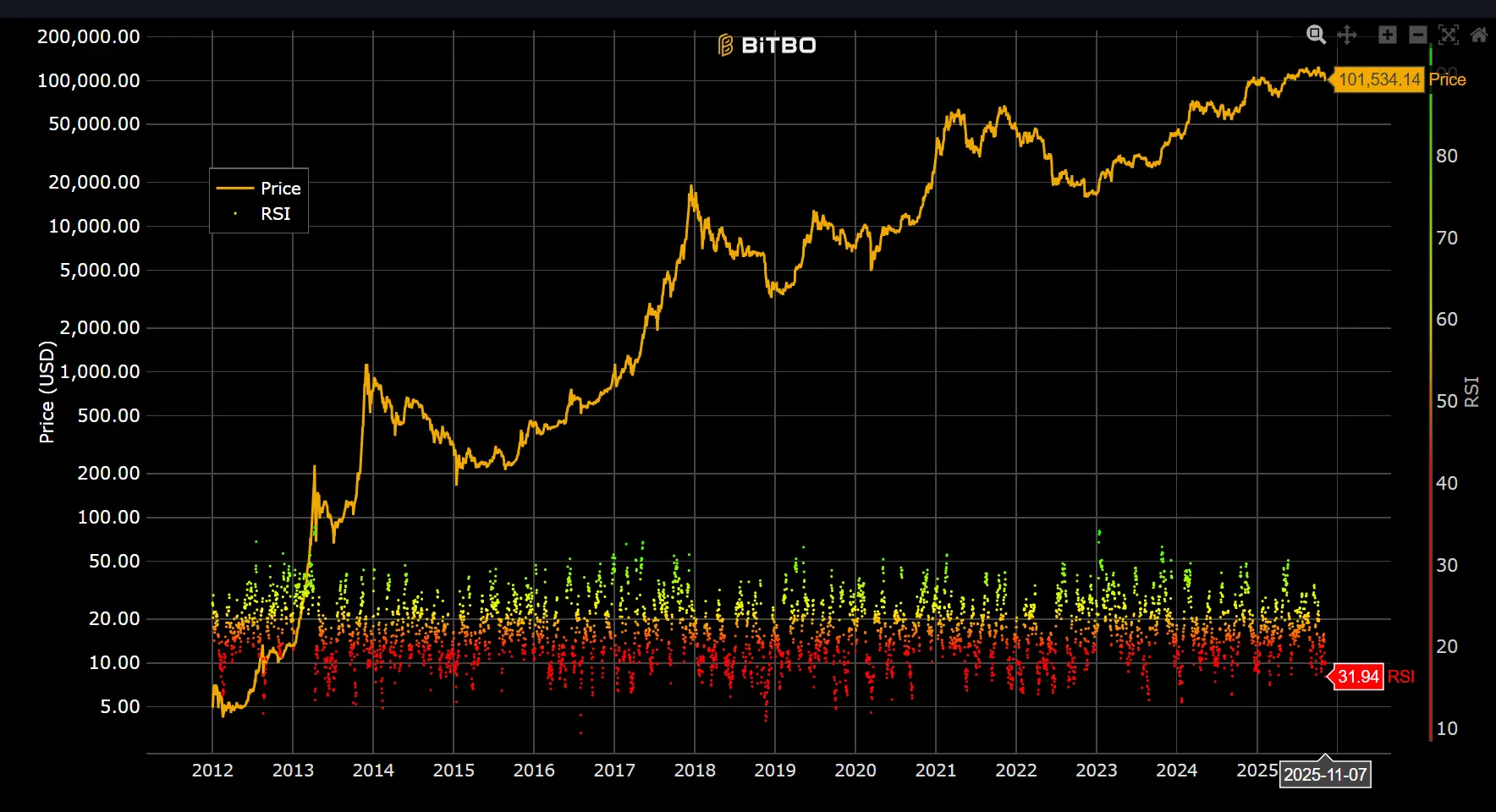The image size is (1496, 812).
Task: Click the 2025-11-07 date label on the x-axis
Action: 1325,775
